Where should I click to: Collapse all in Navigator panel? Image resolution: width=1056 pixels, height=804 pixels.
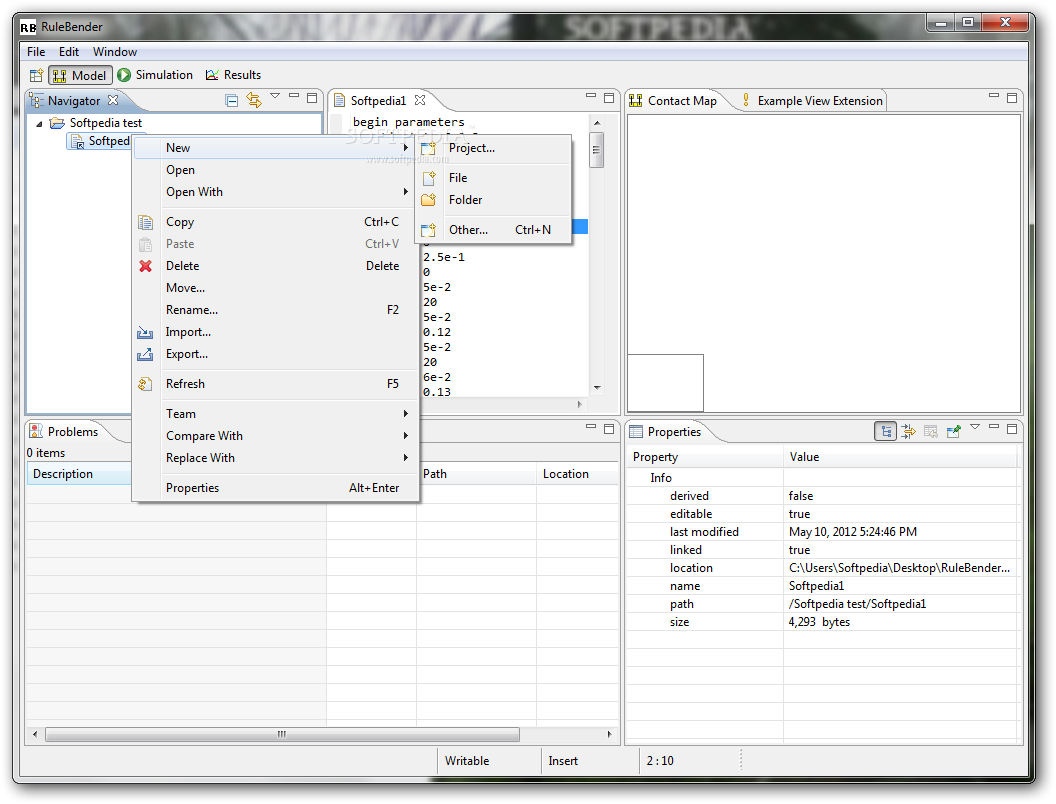click(232, 100)
